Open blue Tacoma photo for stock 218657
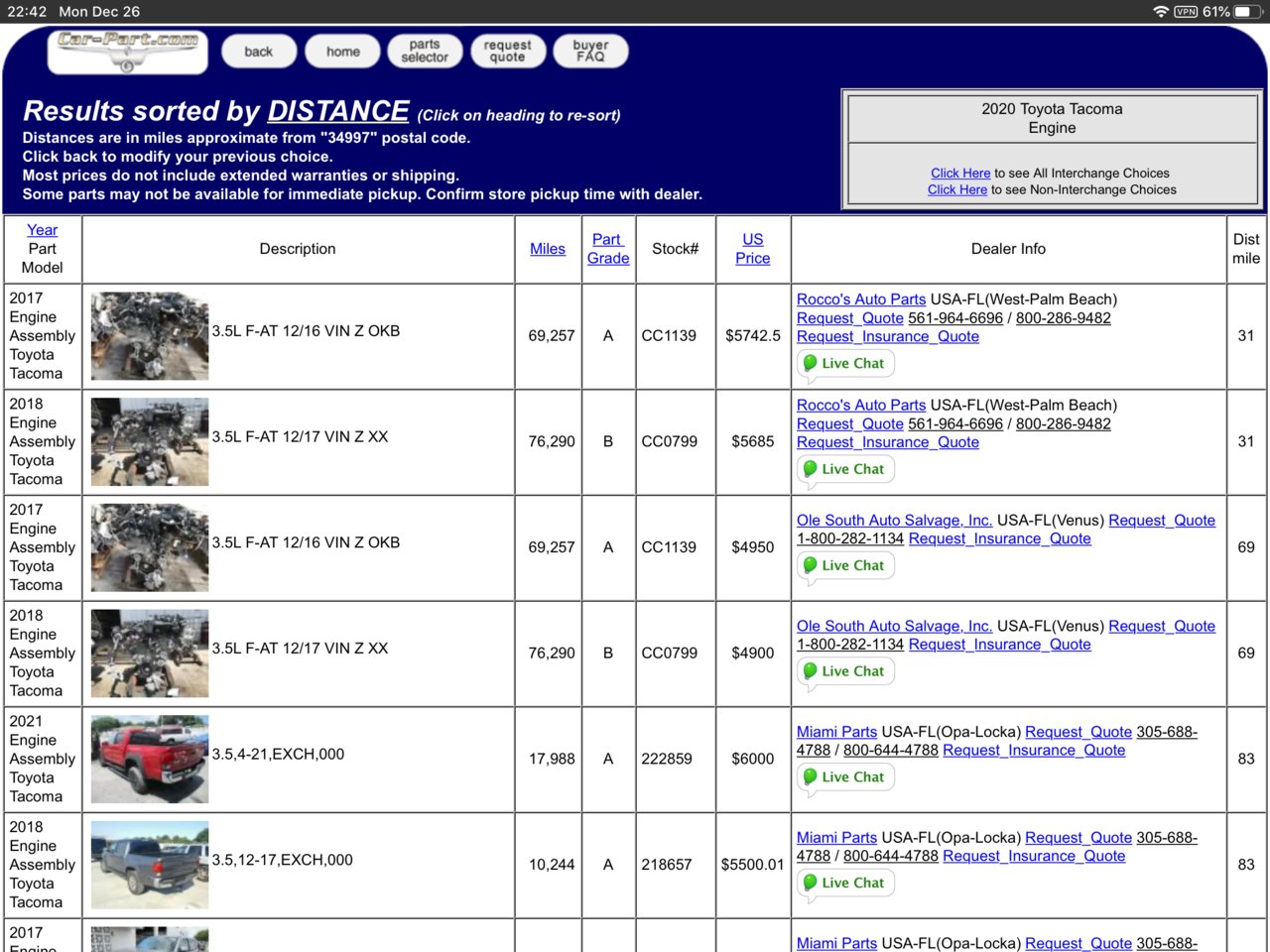Viewport: 1270px width, 952px height. click(x=150, y=865)
